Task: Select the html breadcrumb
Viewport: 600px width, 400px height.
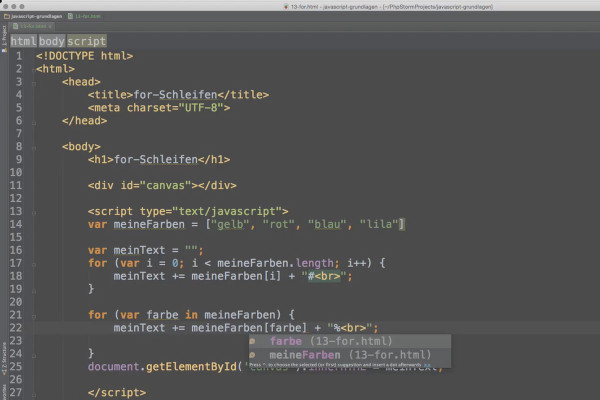Action: click(23, 41)
